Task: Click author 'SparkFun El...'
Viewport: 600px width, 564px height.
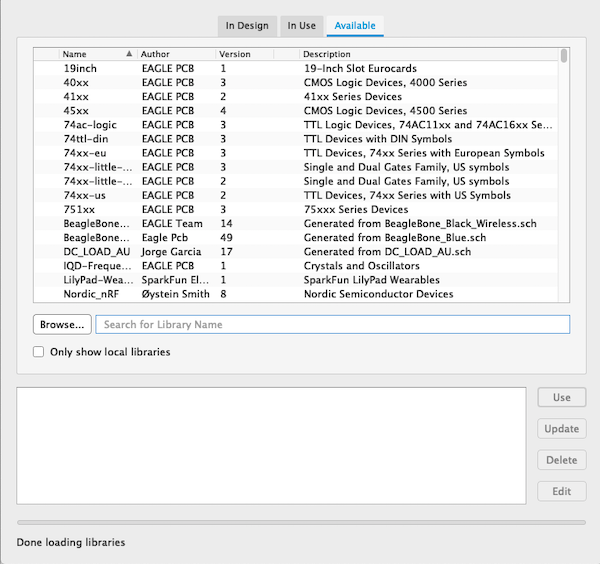Action: point(175,280)
